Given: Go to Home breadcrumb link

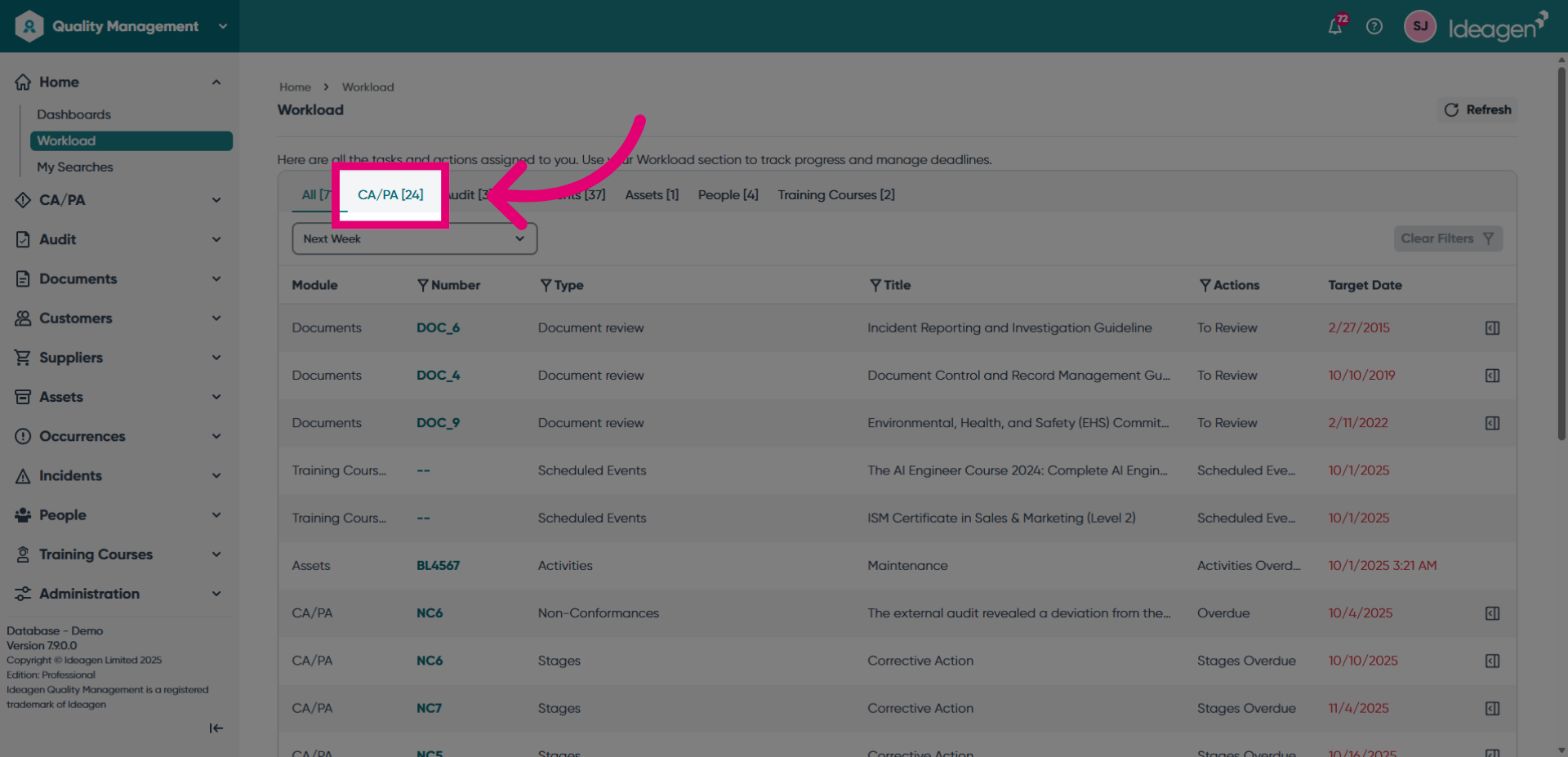Looking at the screenshot, I should tap(295, 87).
